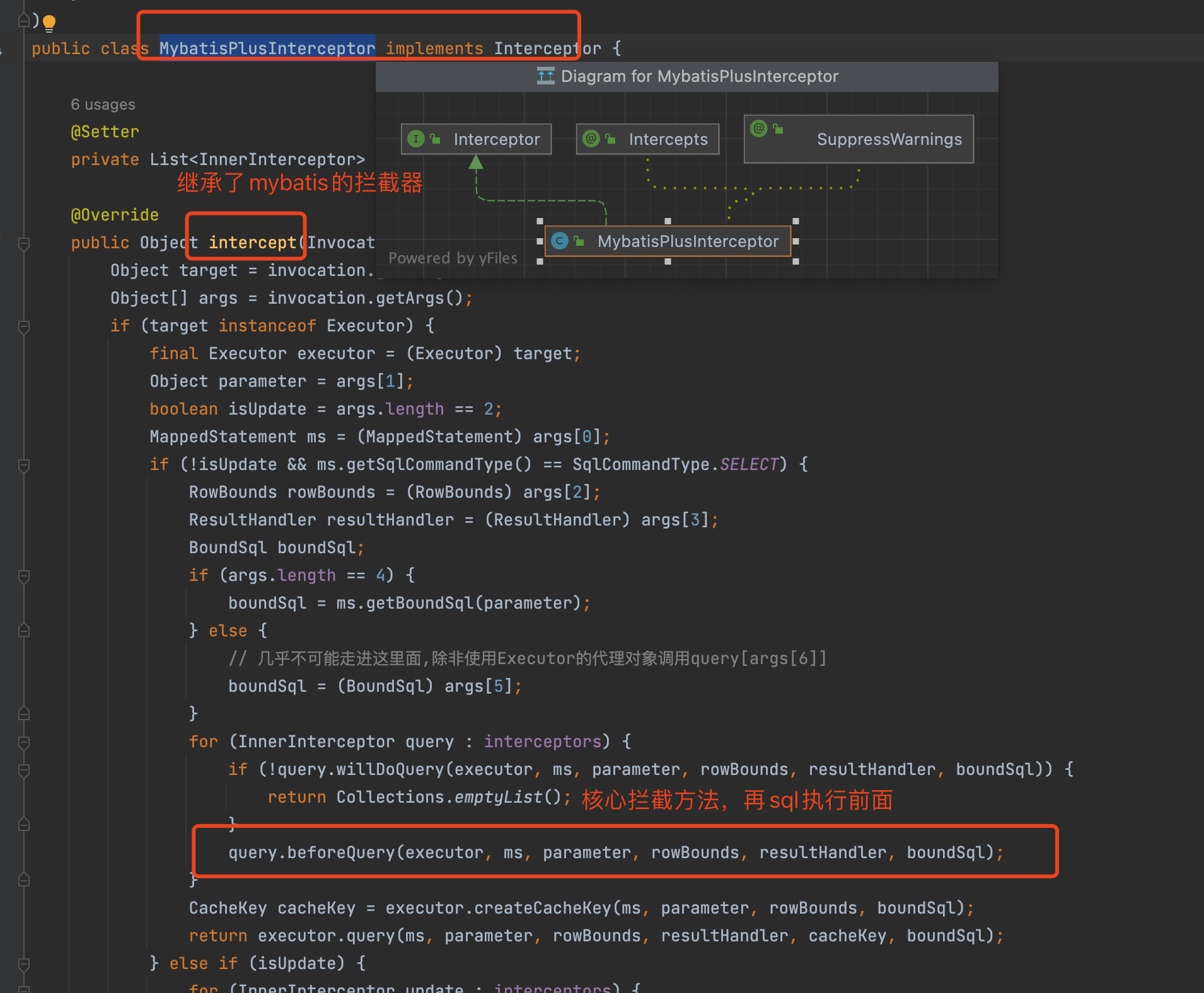1204x993 pixels.
Task: Click the 'final' keyword before Executor executor
Action: pos(174,353)
